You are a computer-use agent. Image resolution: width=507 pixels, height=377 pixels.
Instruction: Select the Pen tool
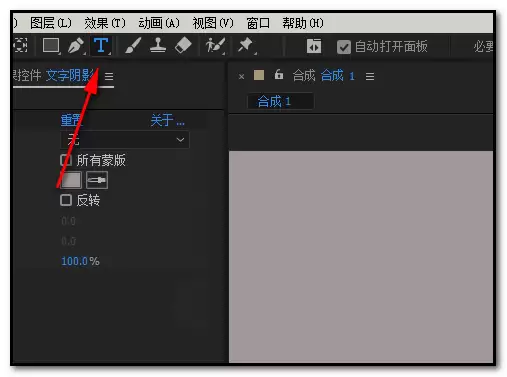[76, 46]
